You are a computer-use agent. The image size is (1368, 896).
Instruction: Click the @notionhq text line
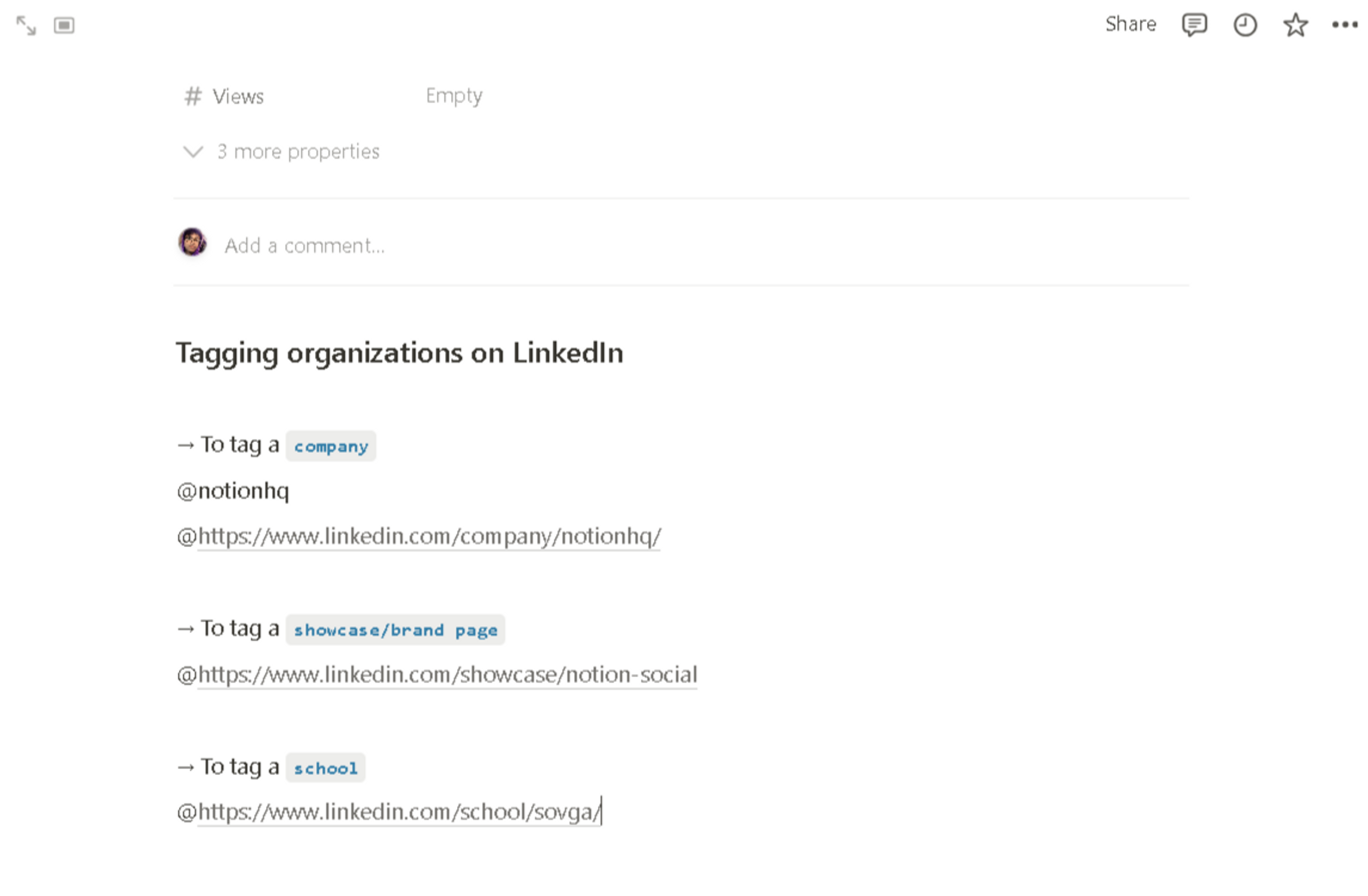pyautogui.click(x=233, y=491)
